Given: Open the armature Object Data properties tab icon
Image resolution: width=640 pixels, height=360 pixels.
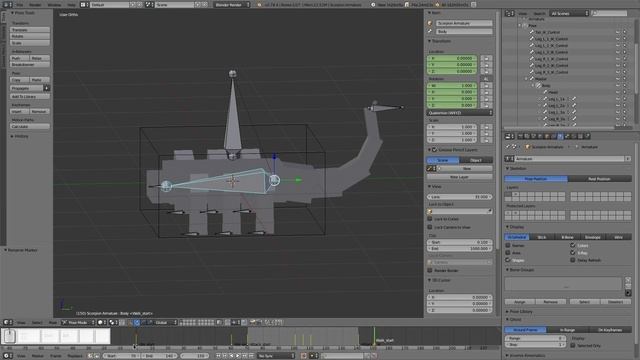Looking at the screenshot, I should (x=560, y=136).
